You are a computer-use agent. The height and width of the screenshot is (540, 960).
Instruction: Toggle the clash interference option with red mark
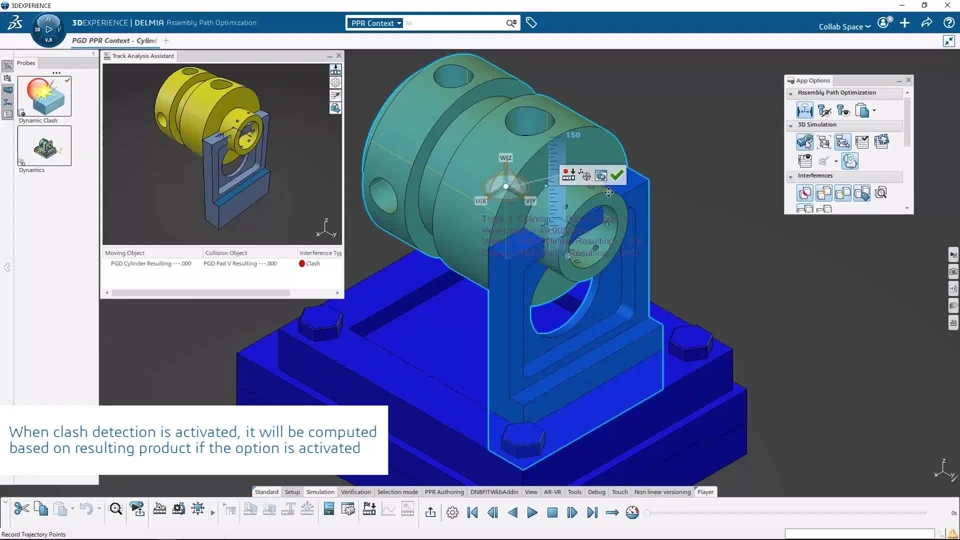click(x=804, y=193)
